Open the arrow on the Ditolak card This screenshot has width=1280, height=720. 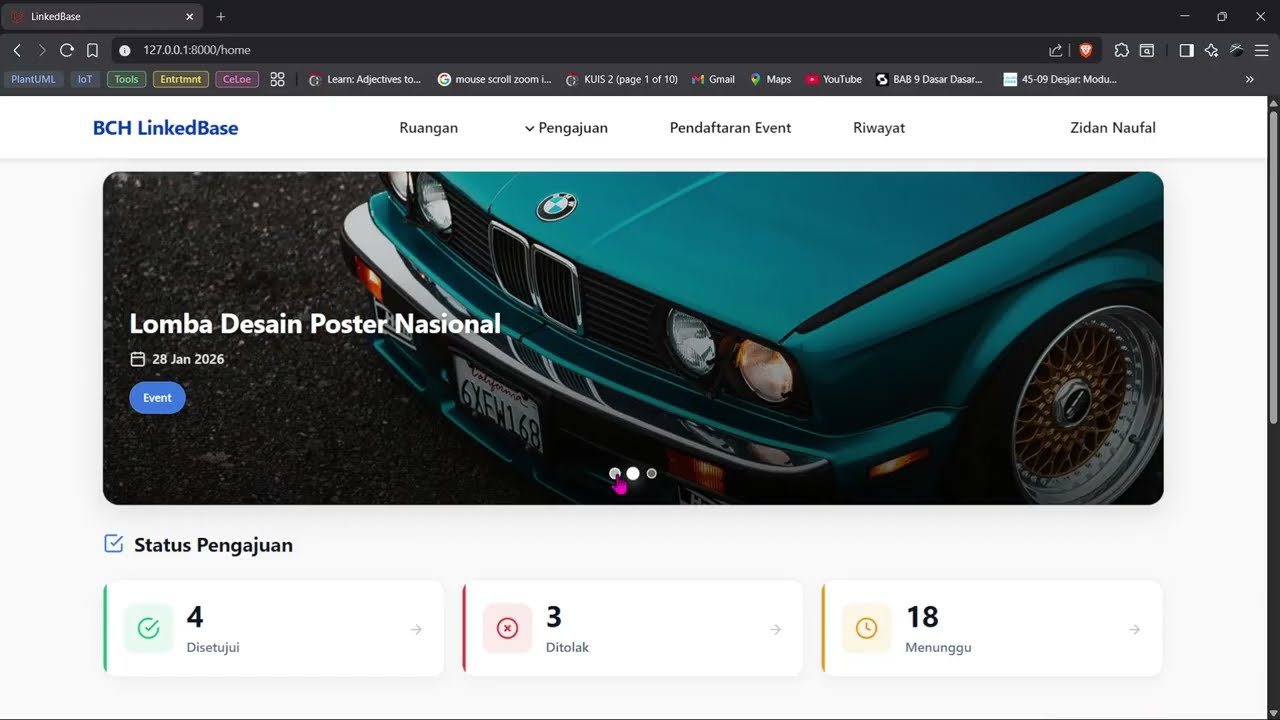[x=775, y=629]
